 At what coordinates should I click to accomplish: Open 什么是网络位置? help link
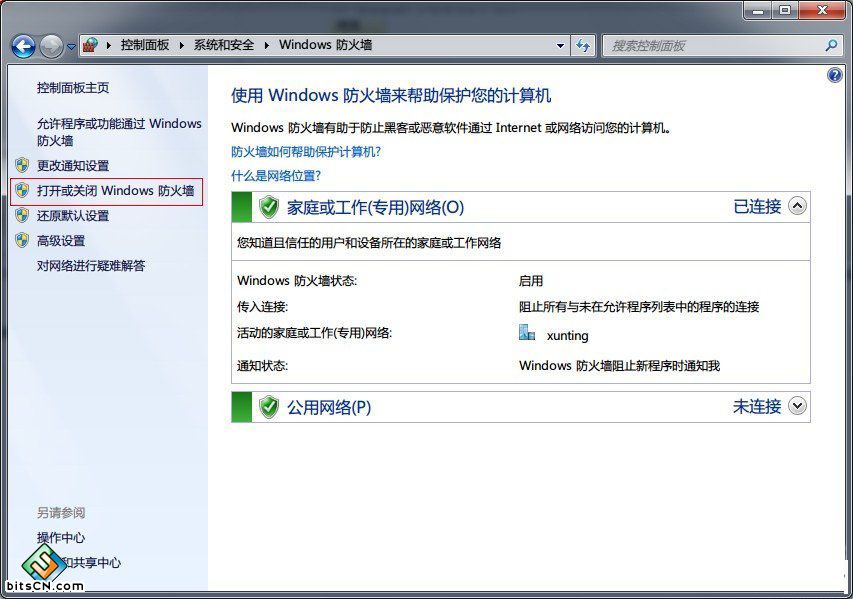[x=276, y=176]
